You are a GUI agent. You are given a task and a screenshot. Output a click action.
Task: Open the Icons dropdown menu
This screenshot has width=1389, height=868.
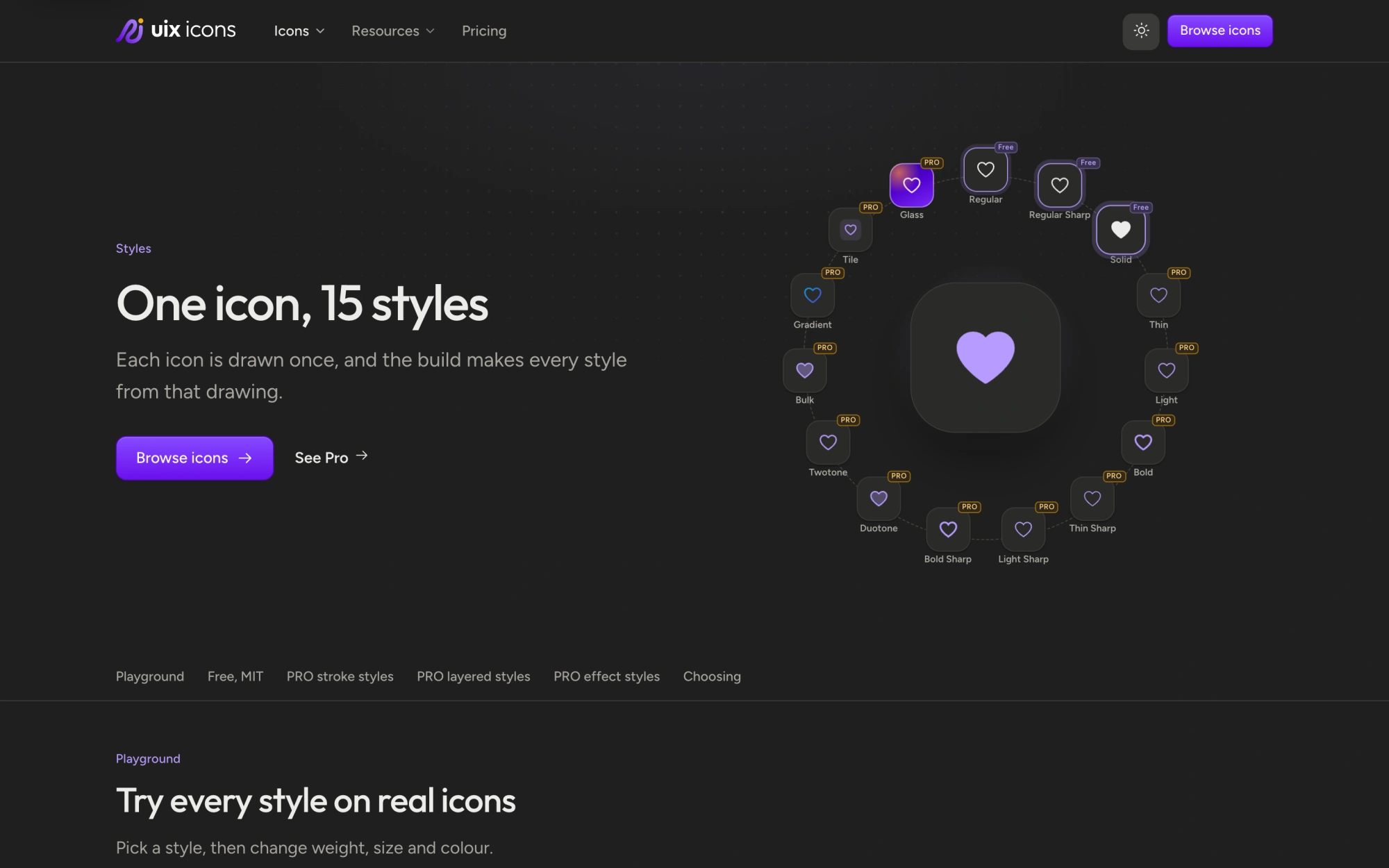pyautogui.click(x=299, y=31)
